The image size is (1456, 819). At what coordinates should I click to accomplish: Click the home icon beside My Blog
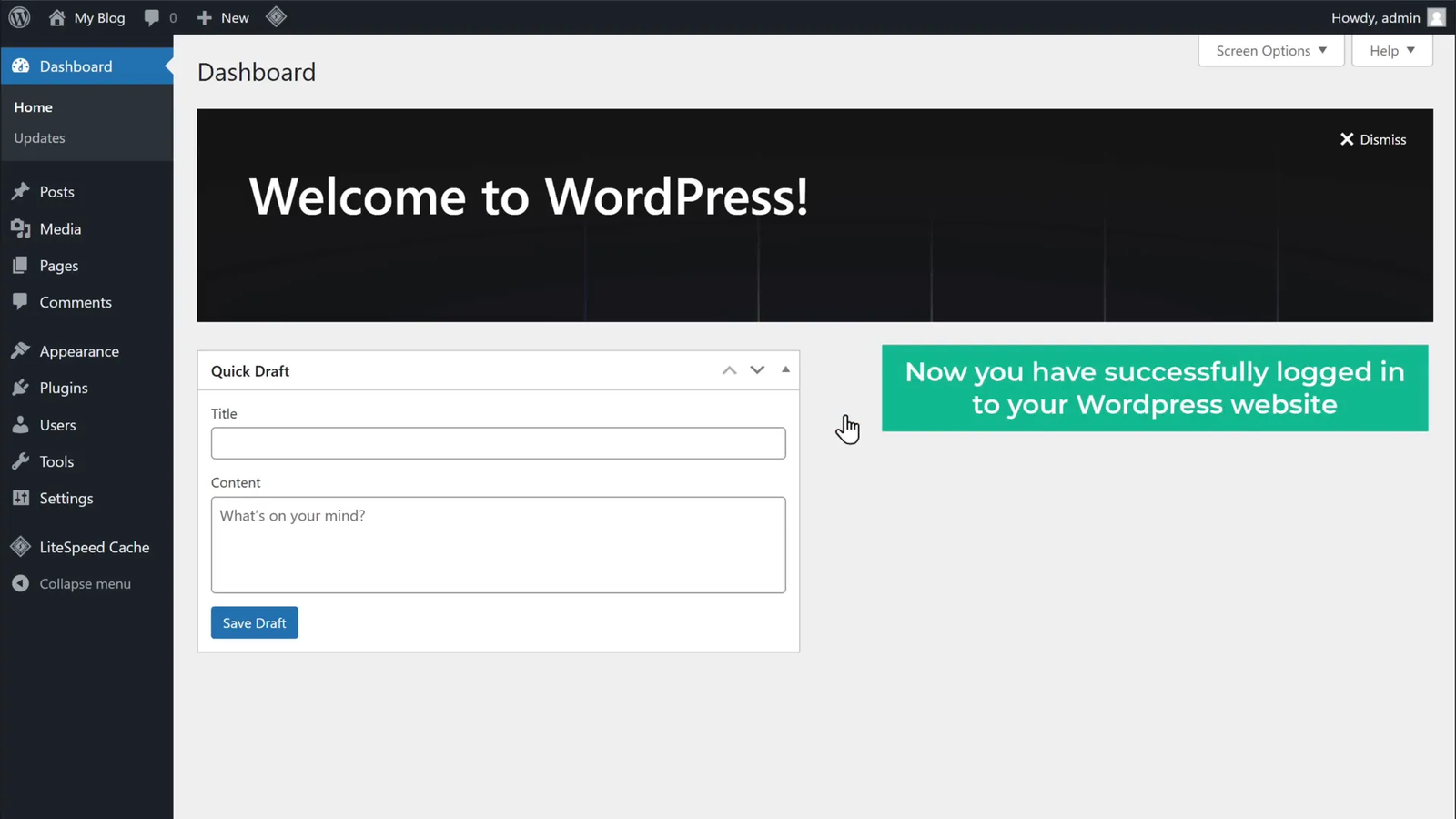56,17
